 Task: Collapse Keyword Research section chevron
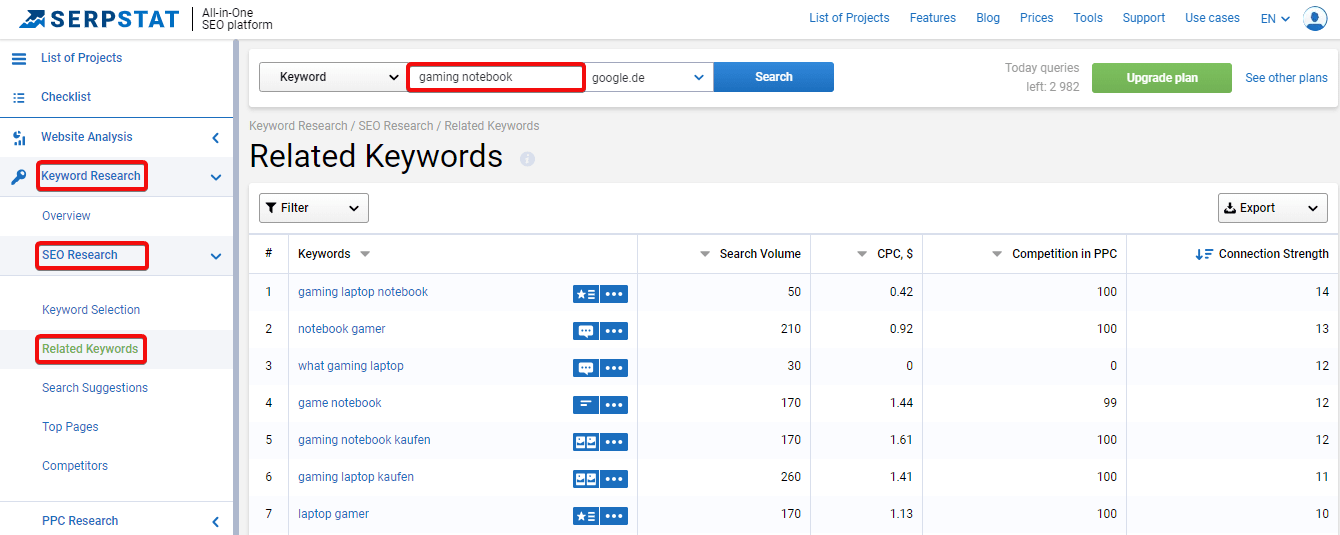pos(215,177)
